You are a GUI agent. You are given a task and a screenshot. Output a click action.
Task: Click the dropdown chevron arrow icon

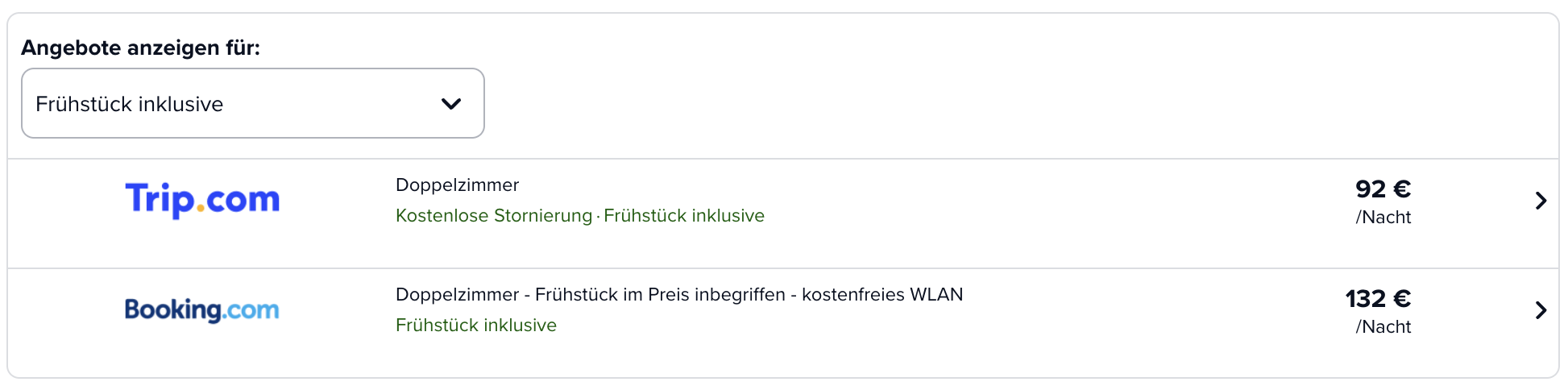pos(451,104)
